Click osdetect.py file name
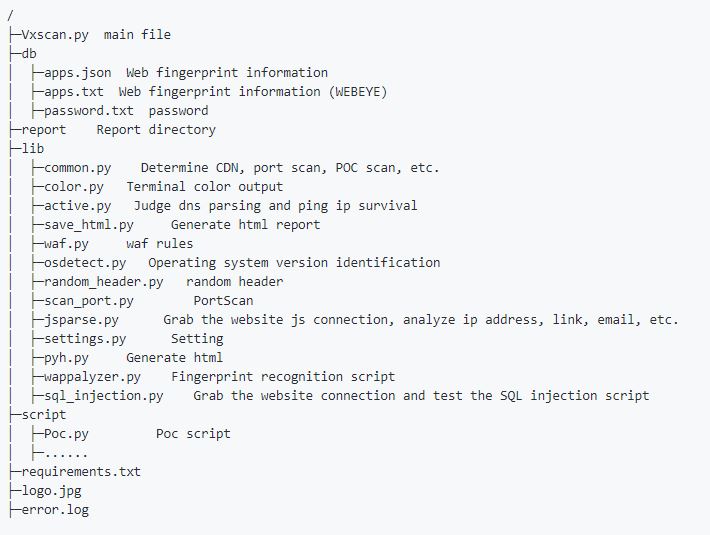This screenshot has width=710, height=535. point(85,263)
